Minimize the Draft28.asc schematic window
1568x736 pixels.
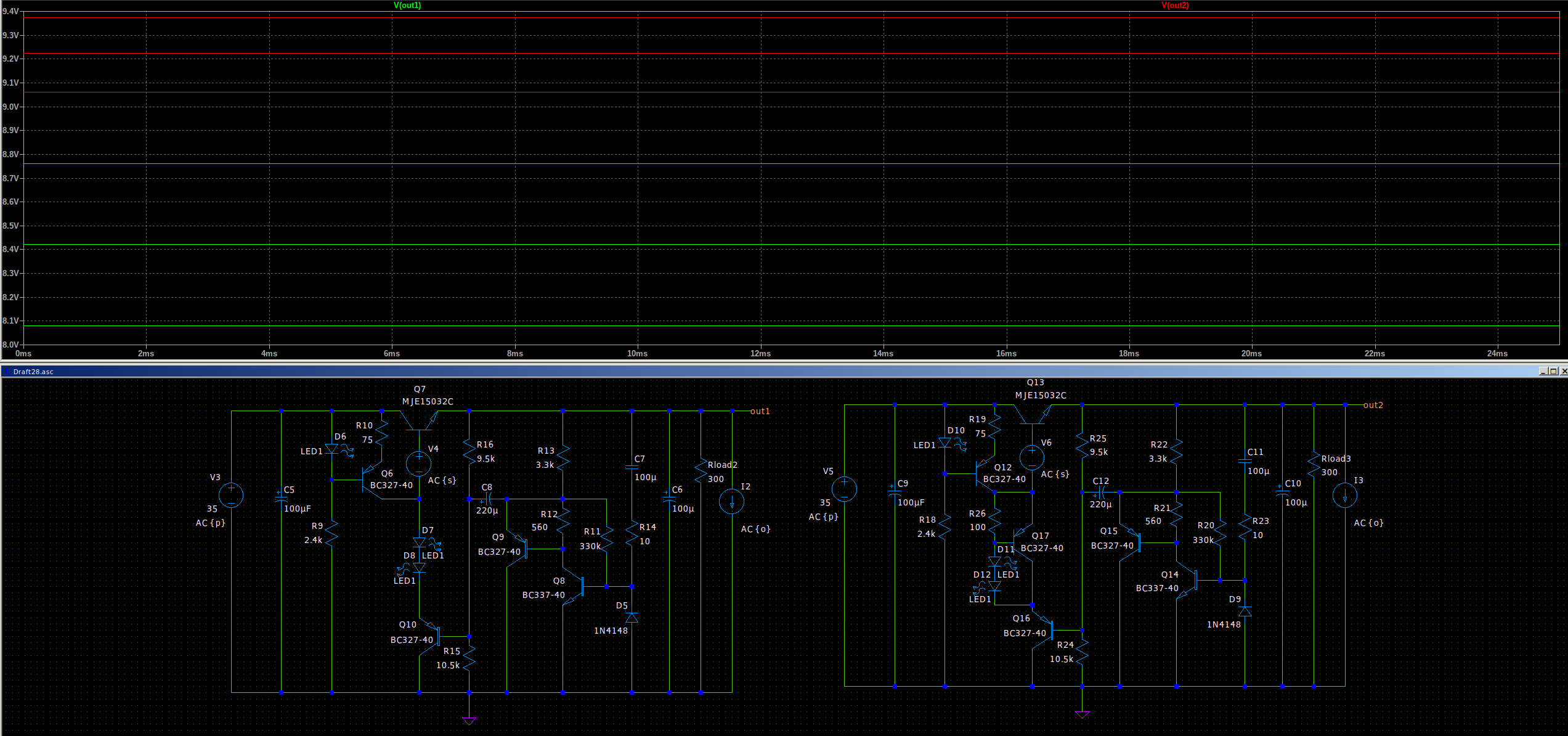[x=1543, y=371]
